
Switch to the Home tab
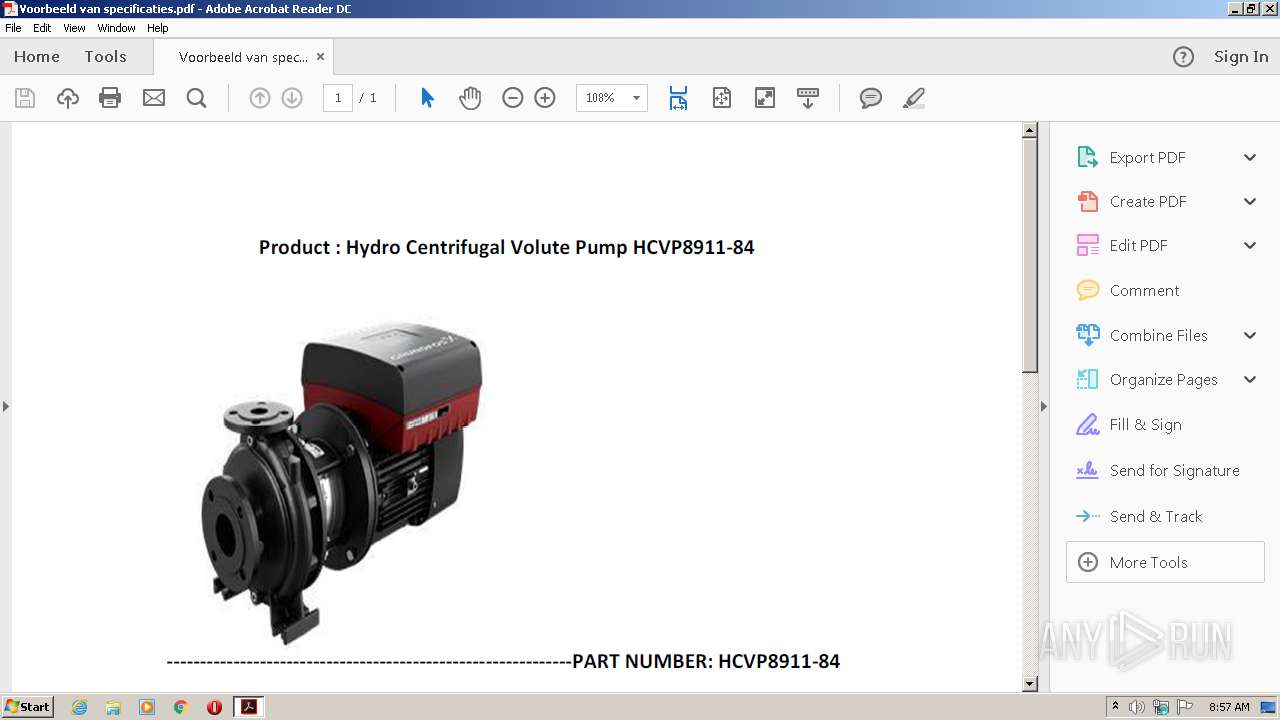37,57
